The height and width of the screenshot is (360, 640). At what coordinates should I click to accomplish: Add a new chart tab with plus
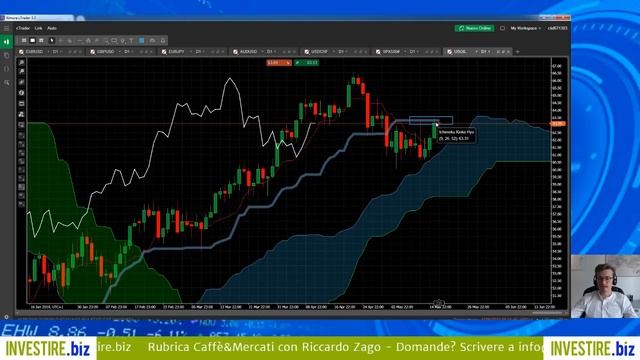point(518,52)
